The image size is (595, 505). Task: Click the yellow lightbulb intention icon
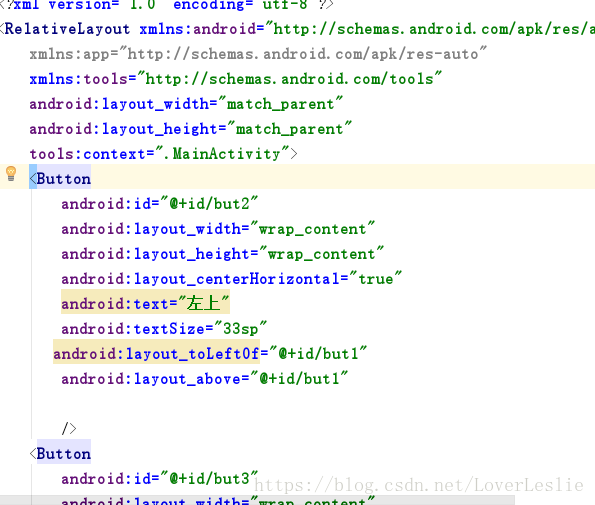click(x=11, y=174)
